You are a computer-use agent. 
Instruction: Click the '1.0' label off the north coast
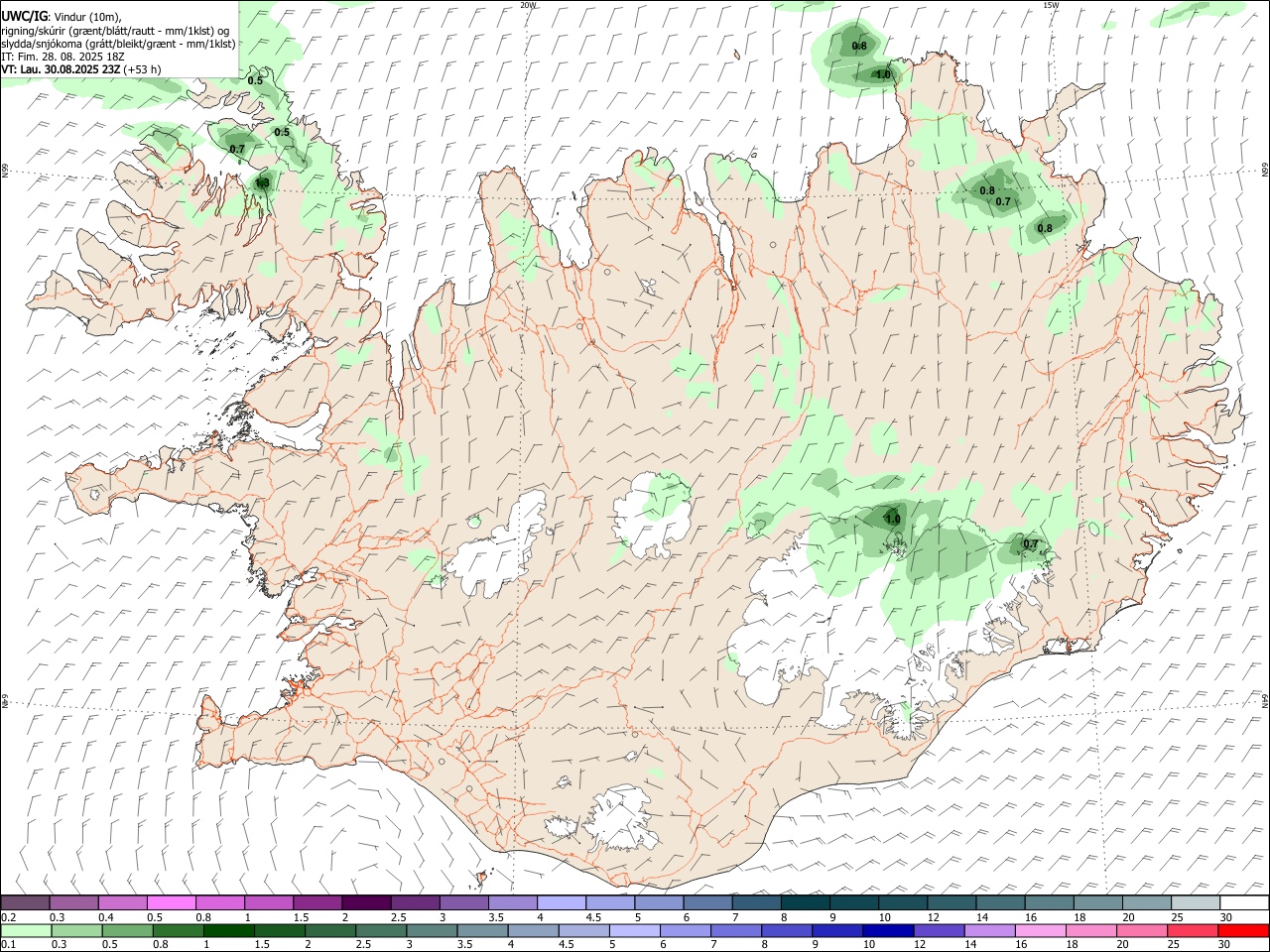tap(883, 74)
